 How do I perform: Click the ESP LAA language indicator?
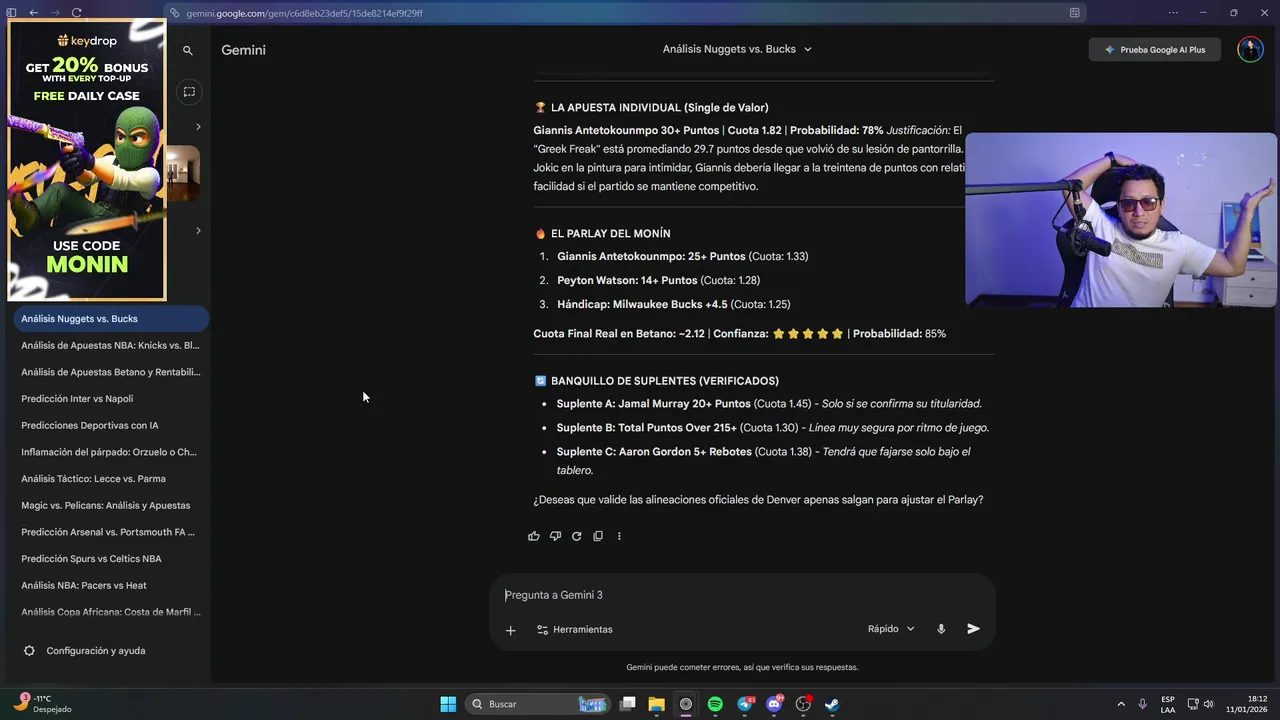pyautogui.click(x=1168, y=704)
